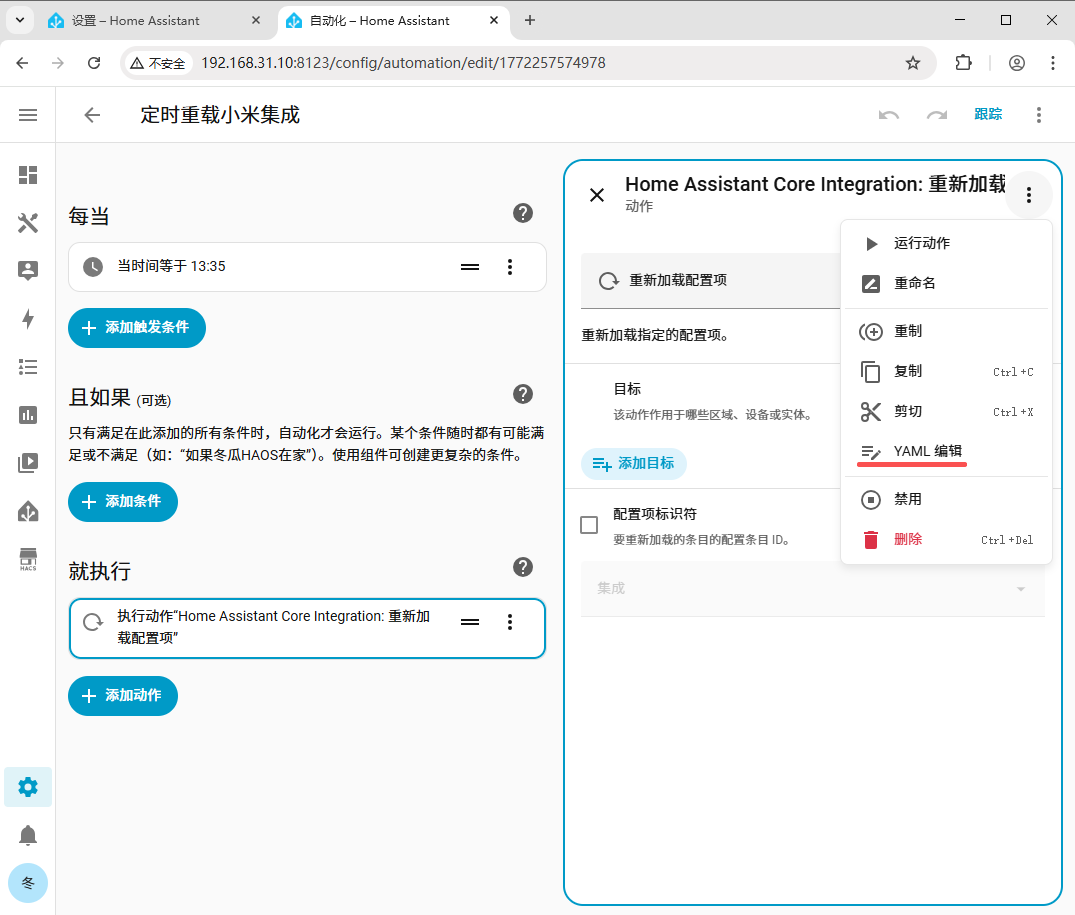Click the 定时重载小米集成 automation title
1075x915 pixels.
[x=220, y=114]
